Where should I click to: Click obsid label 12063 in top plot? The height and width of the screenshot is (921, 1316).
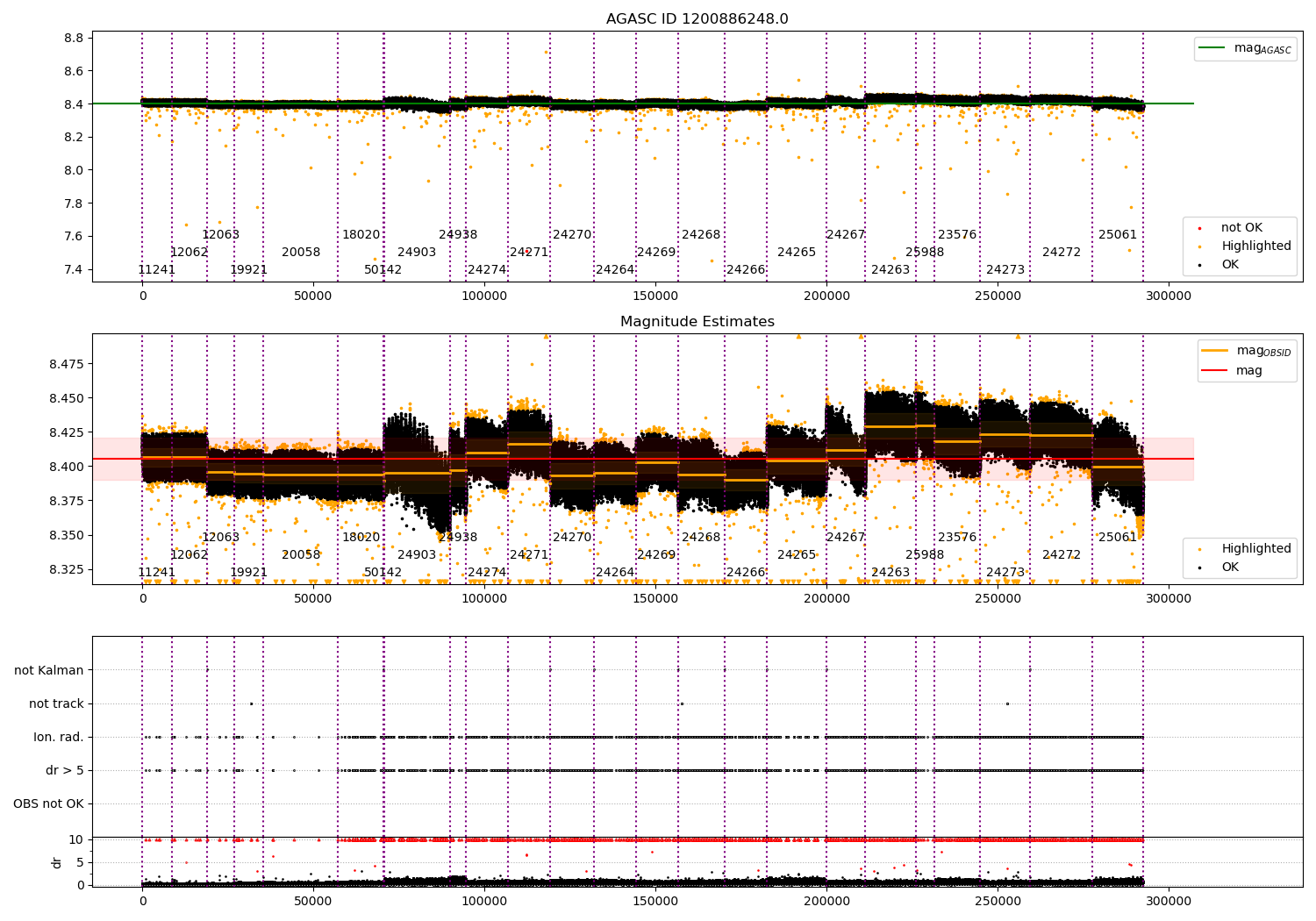click(221, 234)
